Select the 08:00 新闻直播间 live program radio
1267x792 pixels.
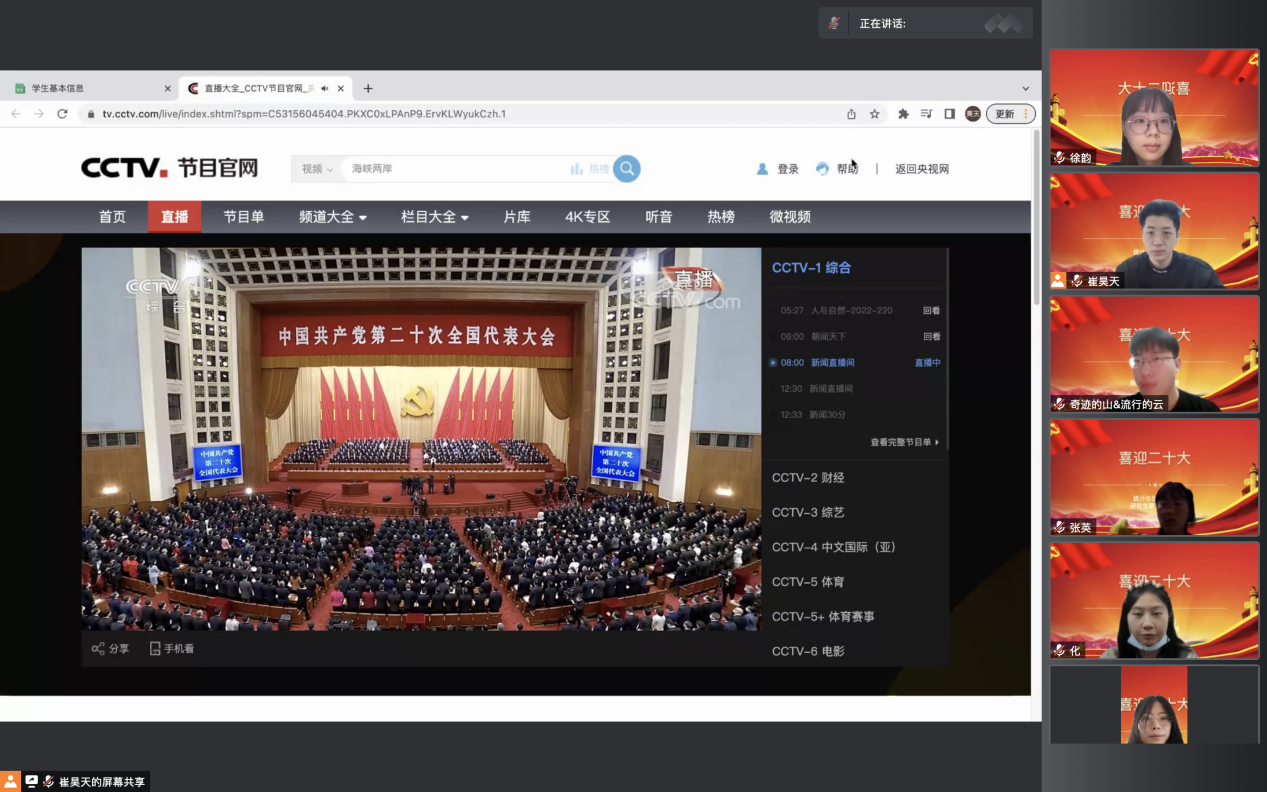click(x=773, y=363)
